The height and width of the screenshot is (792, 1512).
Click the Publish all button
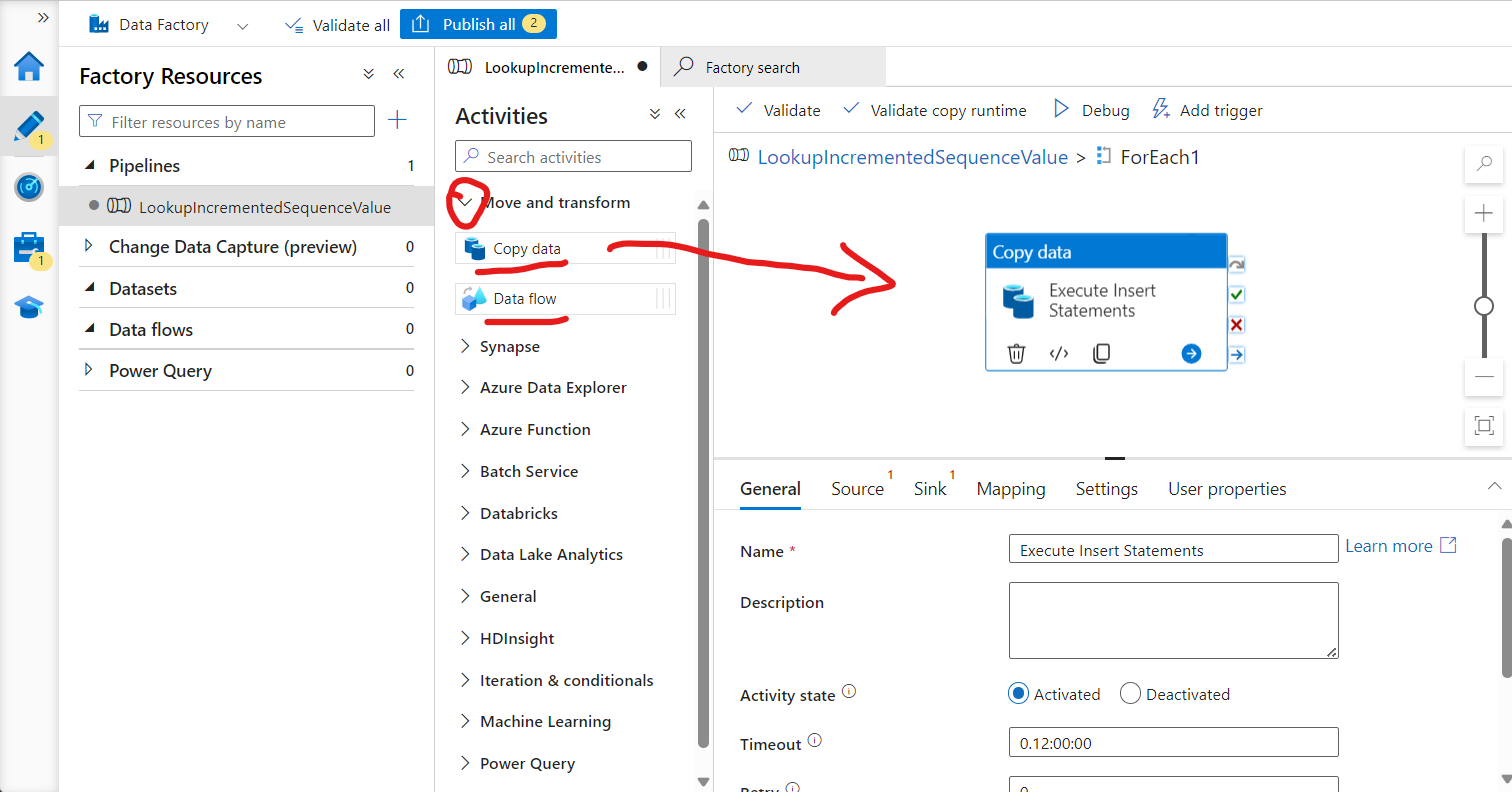(x=478, y=23)
